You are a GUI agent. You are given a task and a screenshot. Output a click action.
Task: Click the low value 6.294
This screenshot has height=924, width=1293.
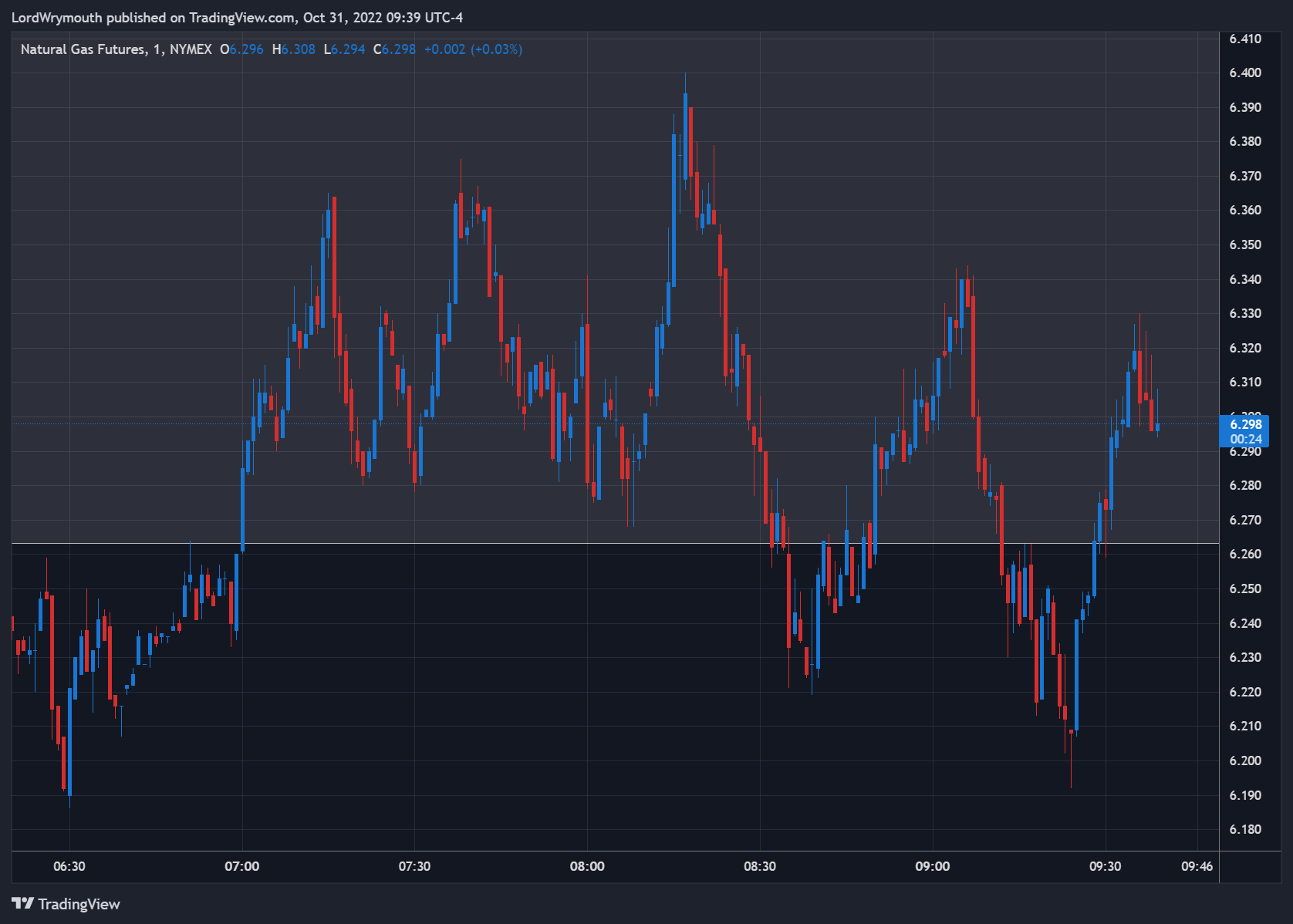(348, 49)
